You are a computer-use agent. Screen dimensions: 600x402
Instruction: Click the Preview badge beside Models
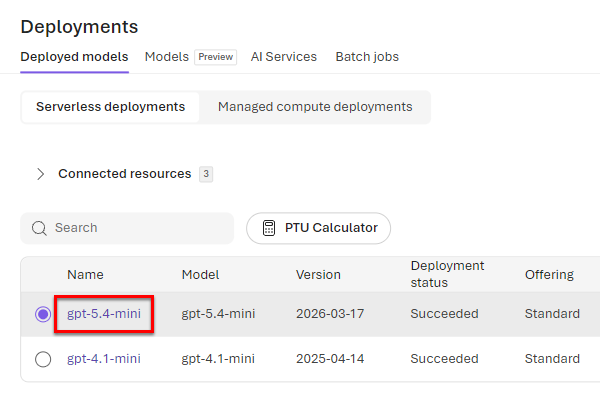[215, 57]
